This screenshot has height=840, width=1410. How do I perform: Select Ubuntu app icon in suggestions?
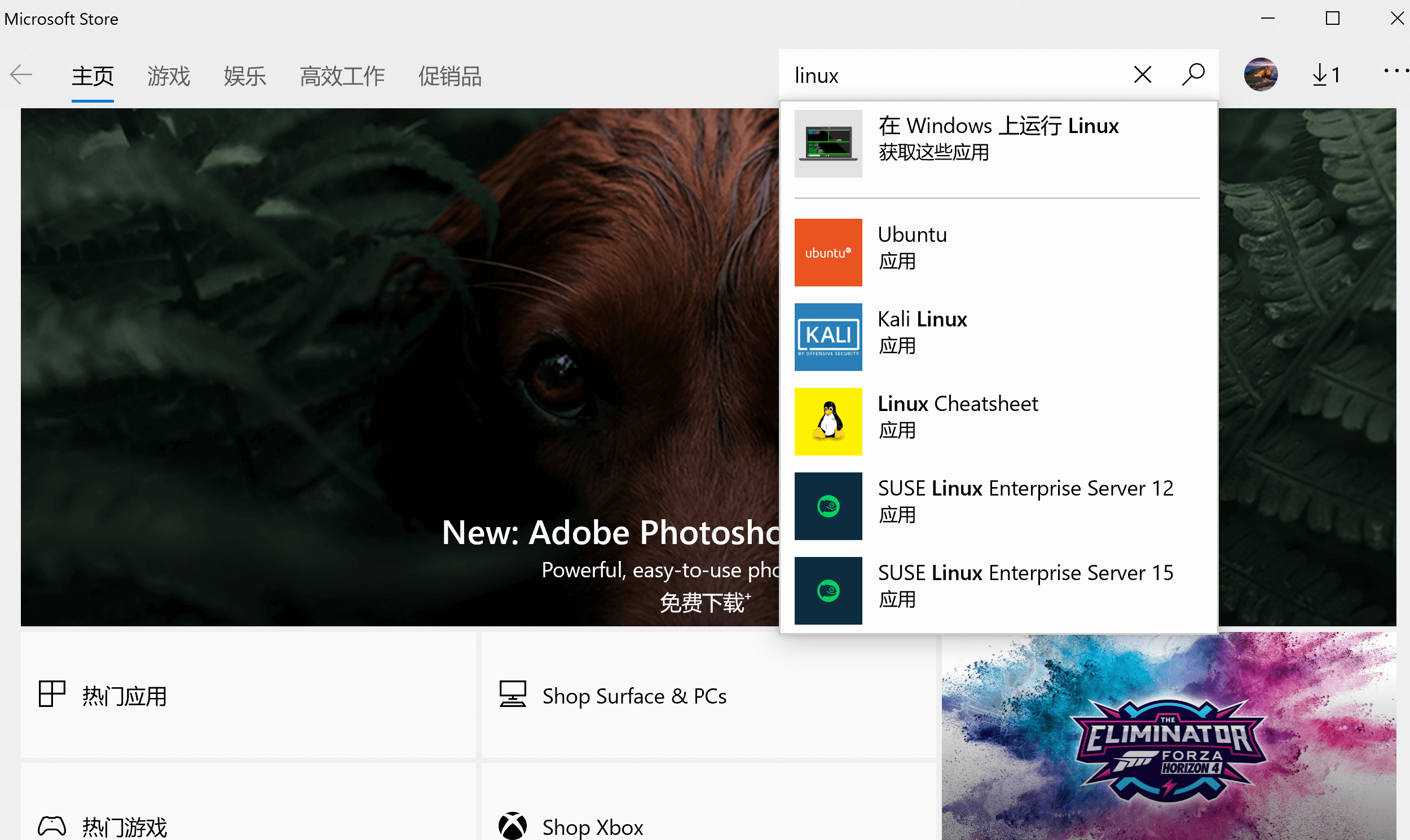(828, 253)
